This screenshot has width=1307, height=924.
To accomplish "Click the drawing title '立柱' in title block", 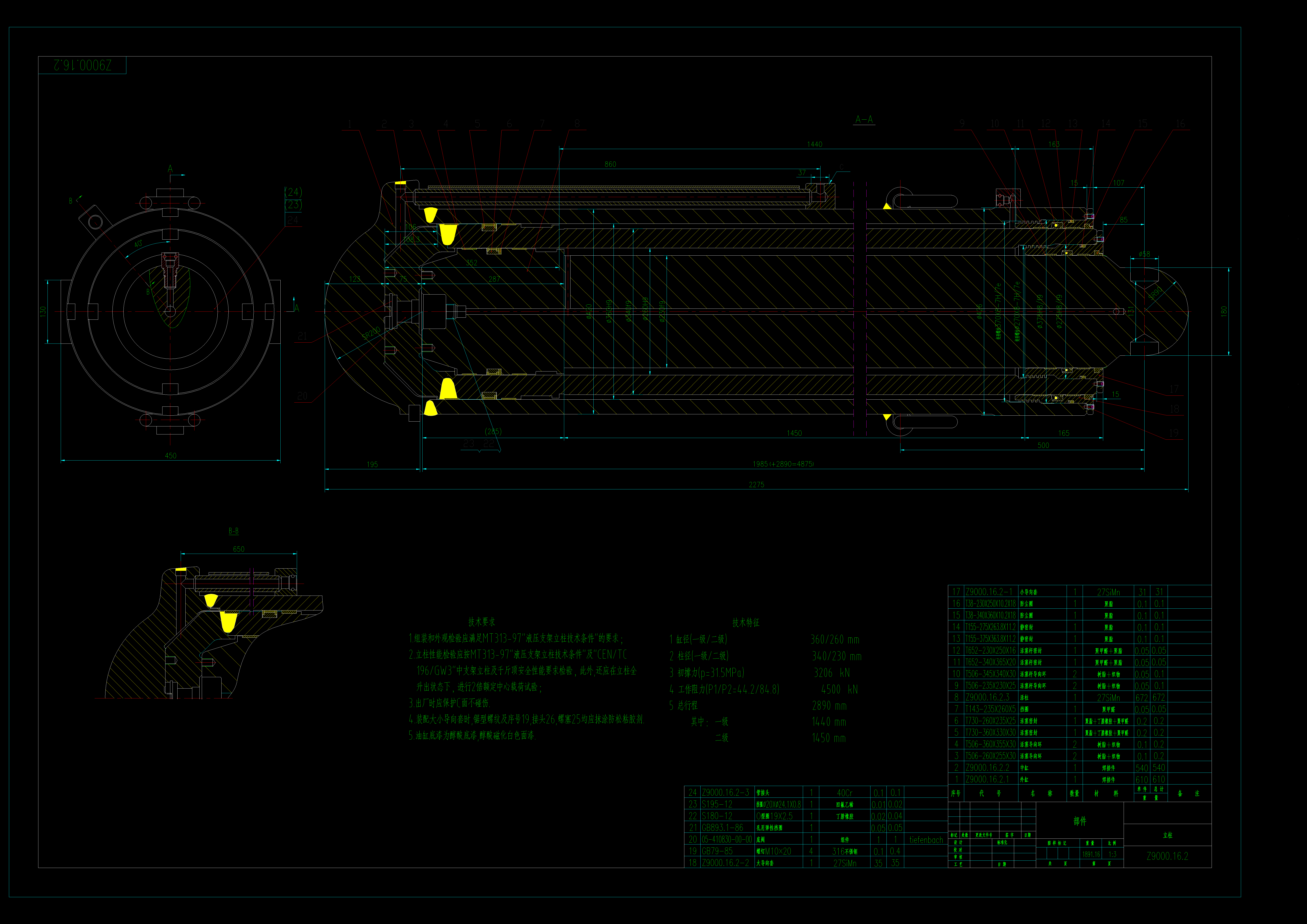I will [x=1167, y=835].
